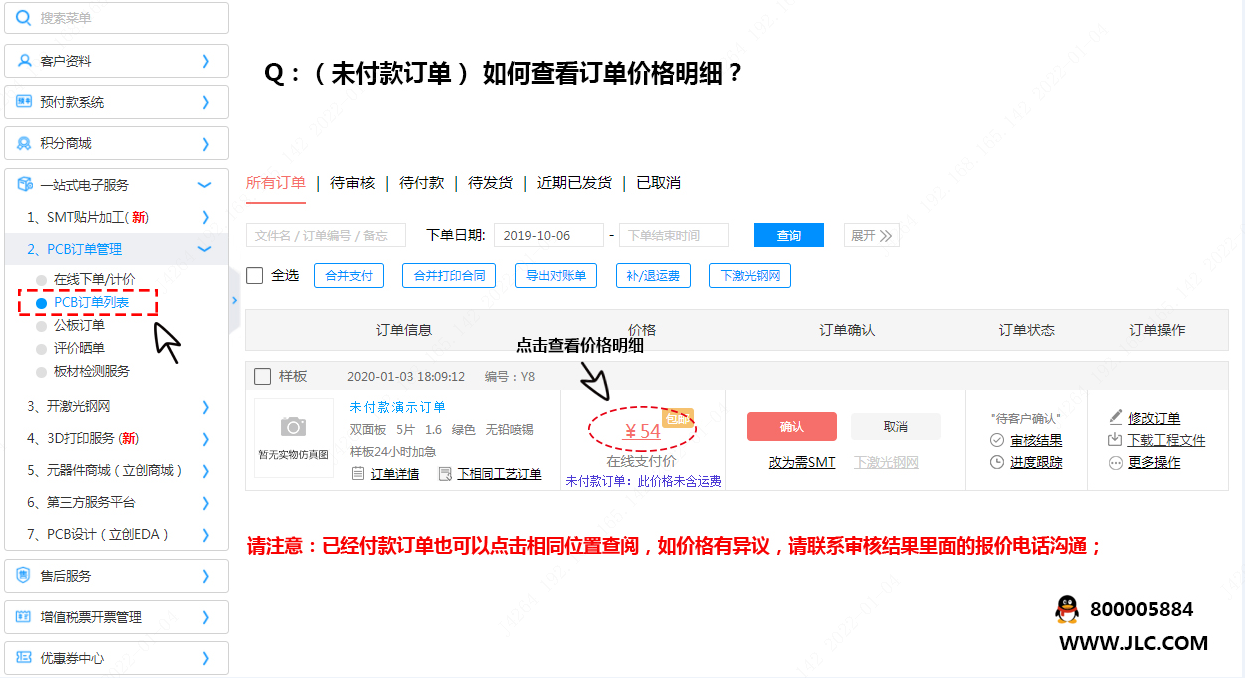The image size is (1245, 678).
Task: Click the pencil icon beside 修改订单
Action: [1116, 418]
